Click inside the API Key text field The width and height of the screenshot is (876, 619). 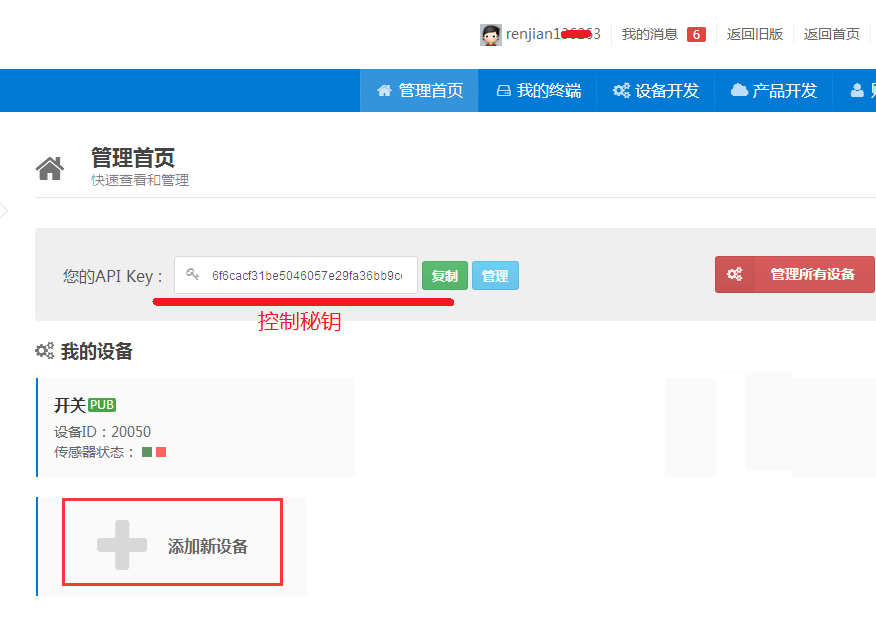(x=306, y=275)
